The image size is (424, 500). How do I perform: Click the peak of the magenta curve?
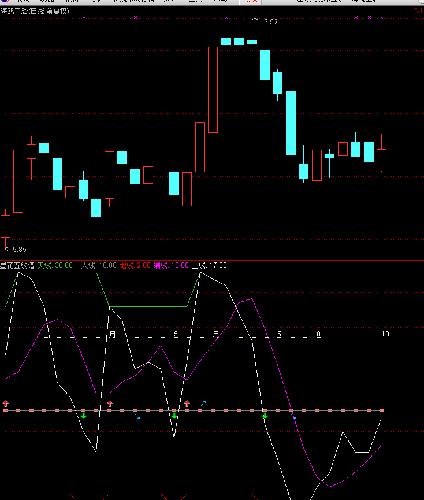[x=248, y=299]
